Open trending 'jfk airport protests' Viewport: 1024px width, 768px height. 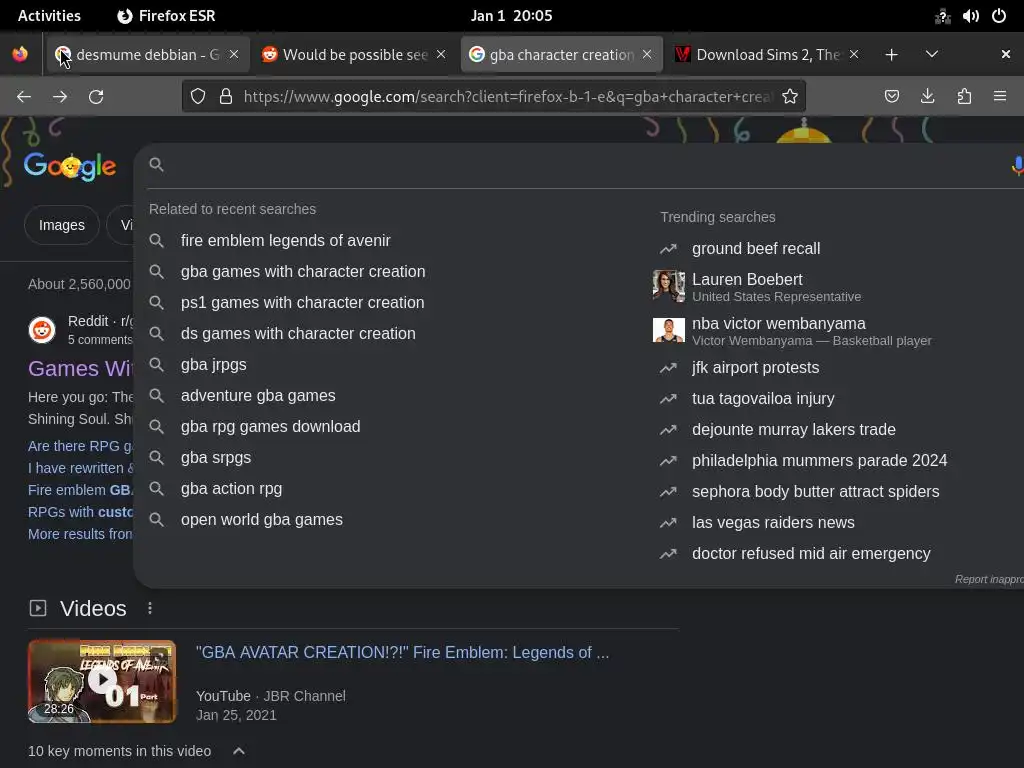755,368
